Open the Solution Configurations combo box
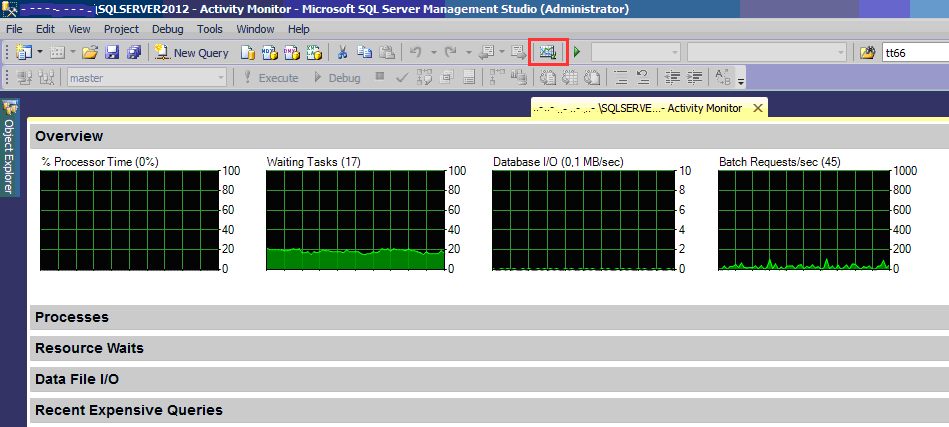The height and width of the screenshot is (427, 949). pyautogui.click(x=635, y=53)
